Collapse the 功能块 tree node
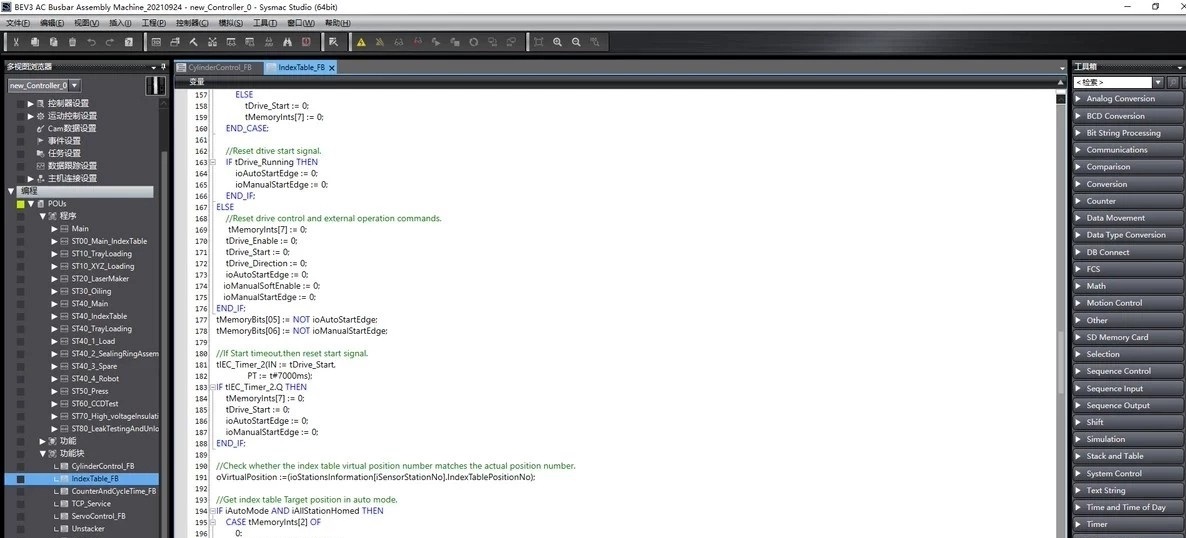 (43, 453)
